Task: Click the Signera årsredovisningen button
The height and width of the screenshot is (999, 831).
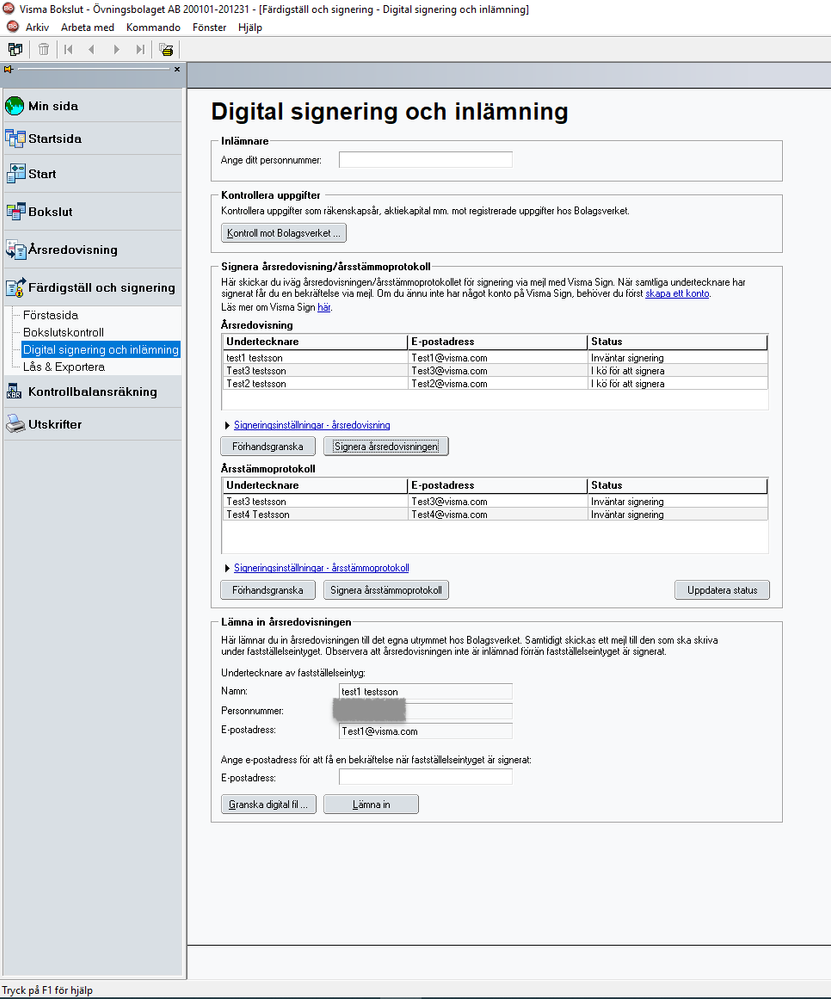Action: pyautogui.click(x=386, y=446)
